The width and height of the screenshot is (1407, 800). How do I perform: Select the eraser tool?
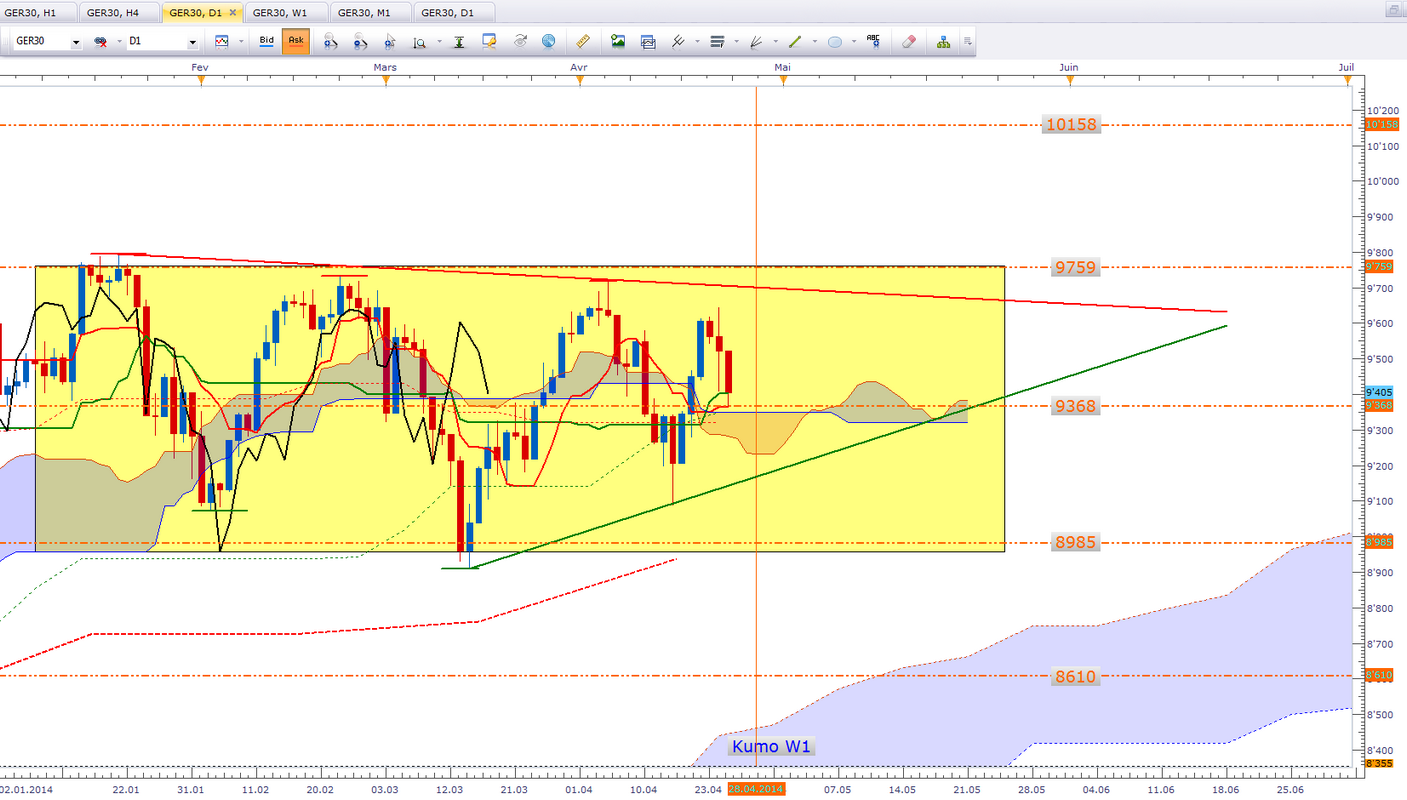909,42
